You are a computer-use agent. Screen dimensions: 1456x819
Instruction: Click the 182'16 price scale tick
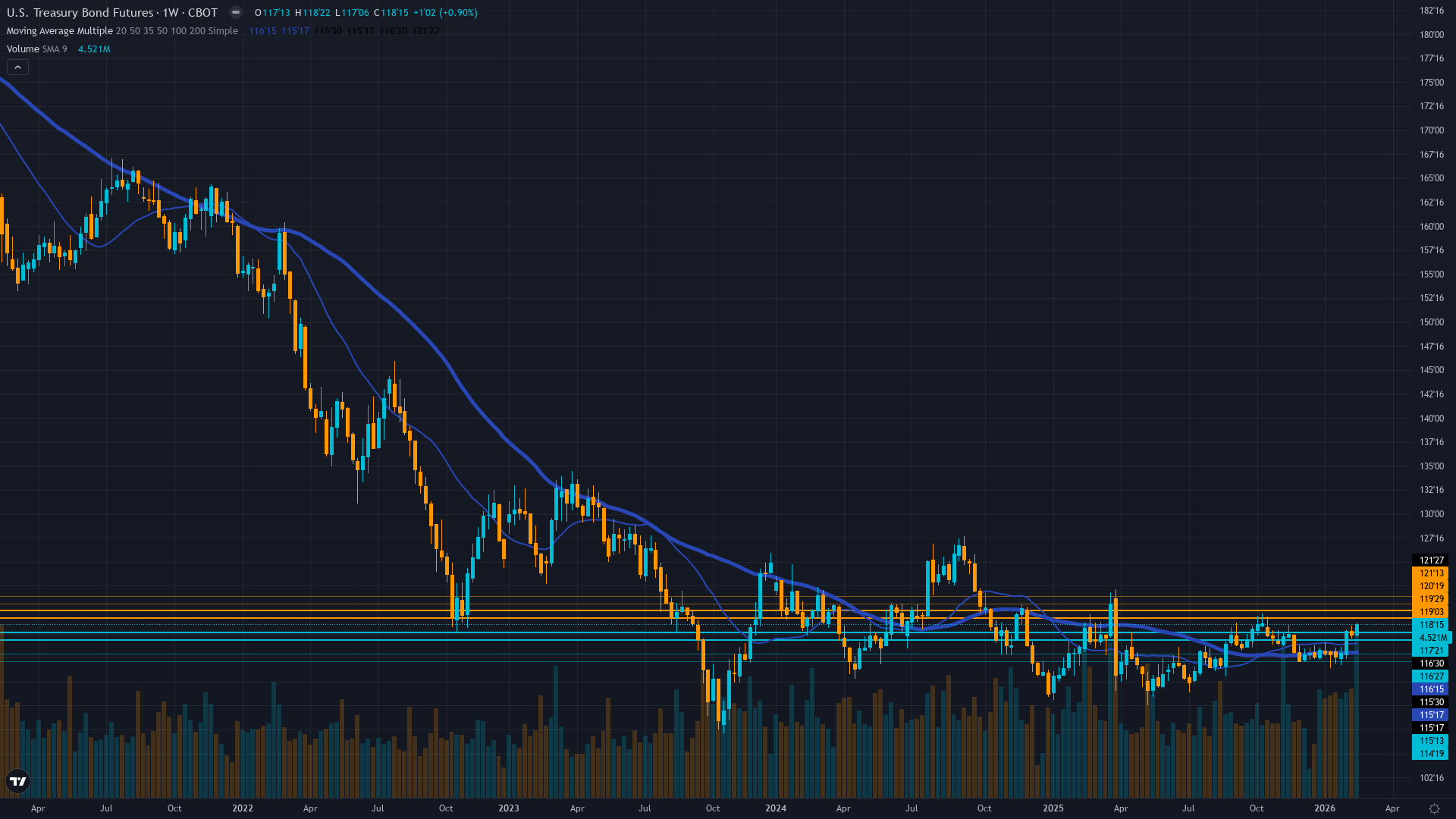tap(1432, 11)
